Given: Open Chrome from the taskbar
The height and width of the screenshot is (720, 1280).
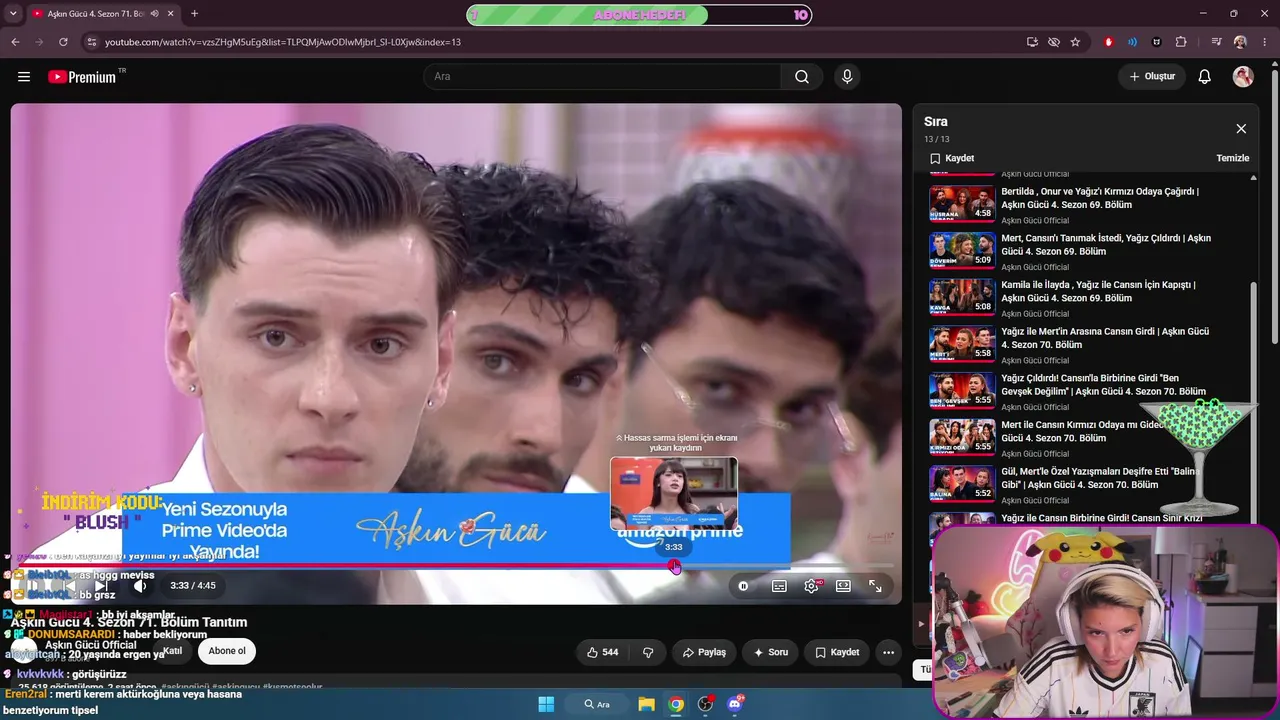Looking at the screenshot, I should [x=676, y=704].
